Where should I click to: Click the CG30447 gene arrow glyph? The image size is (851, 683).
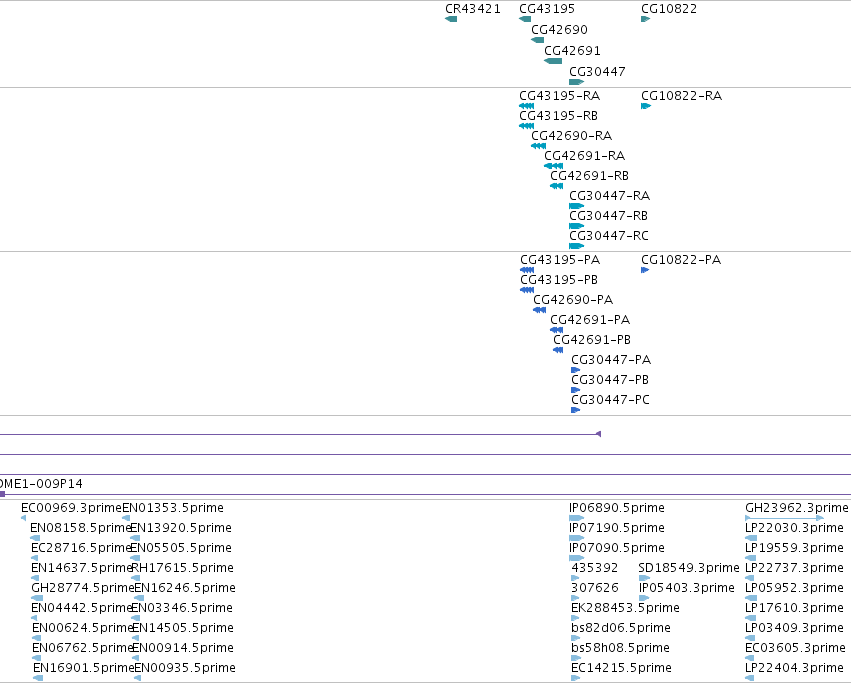click(576, 82)
